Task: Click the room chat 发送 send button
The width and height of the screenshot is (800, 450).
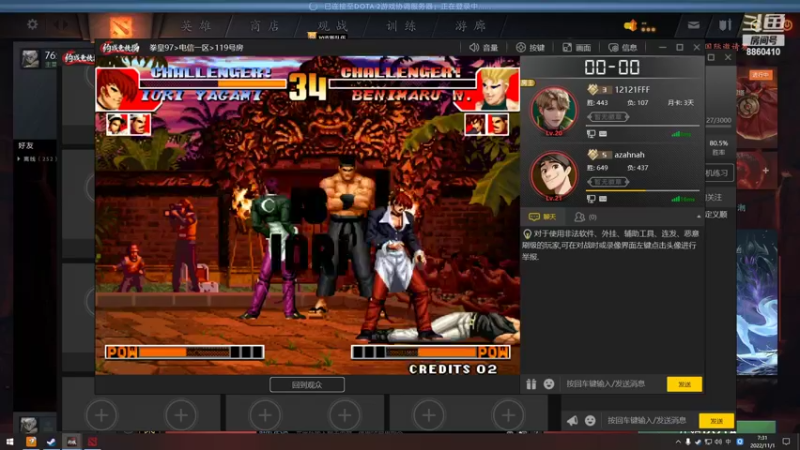Action: point(684,384)
